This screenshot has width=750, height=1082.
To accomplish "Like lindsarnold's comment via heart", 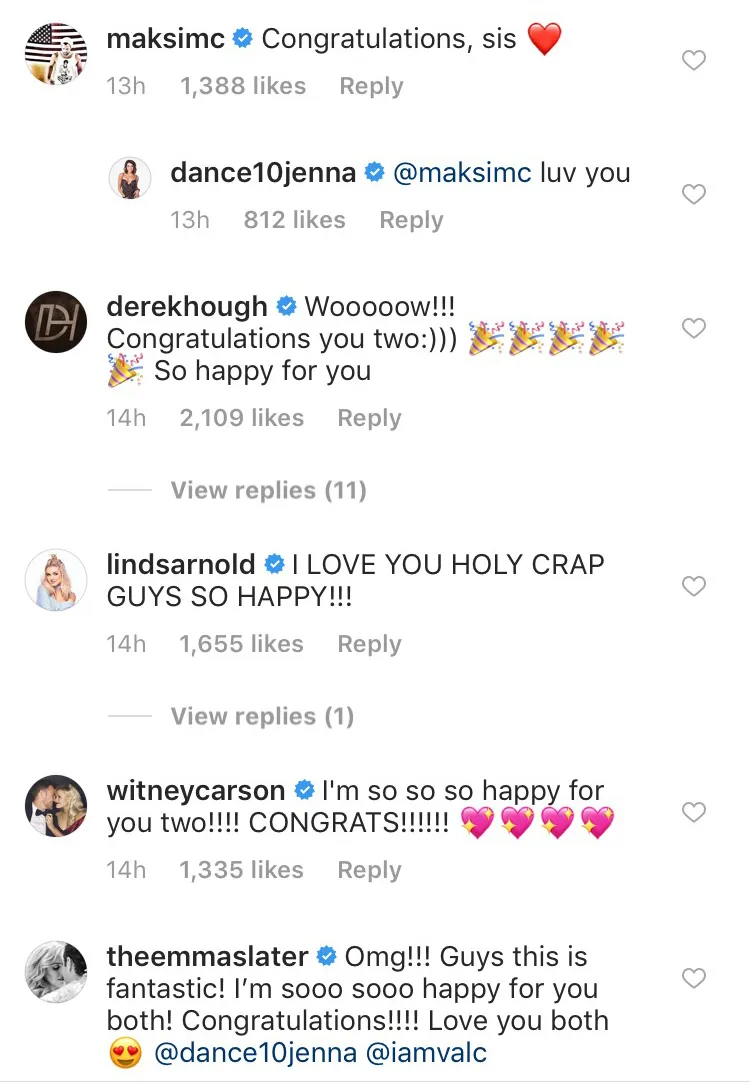I will click(x=693, y=587).
